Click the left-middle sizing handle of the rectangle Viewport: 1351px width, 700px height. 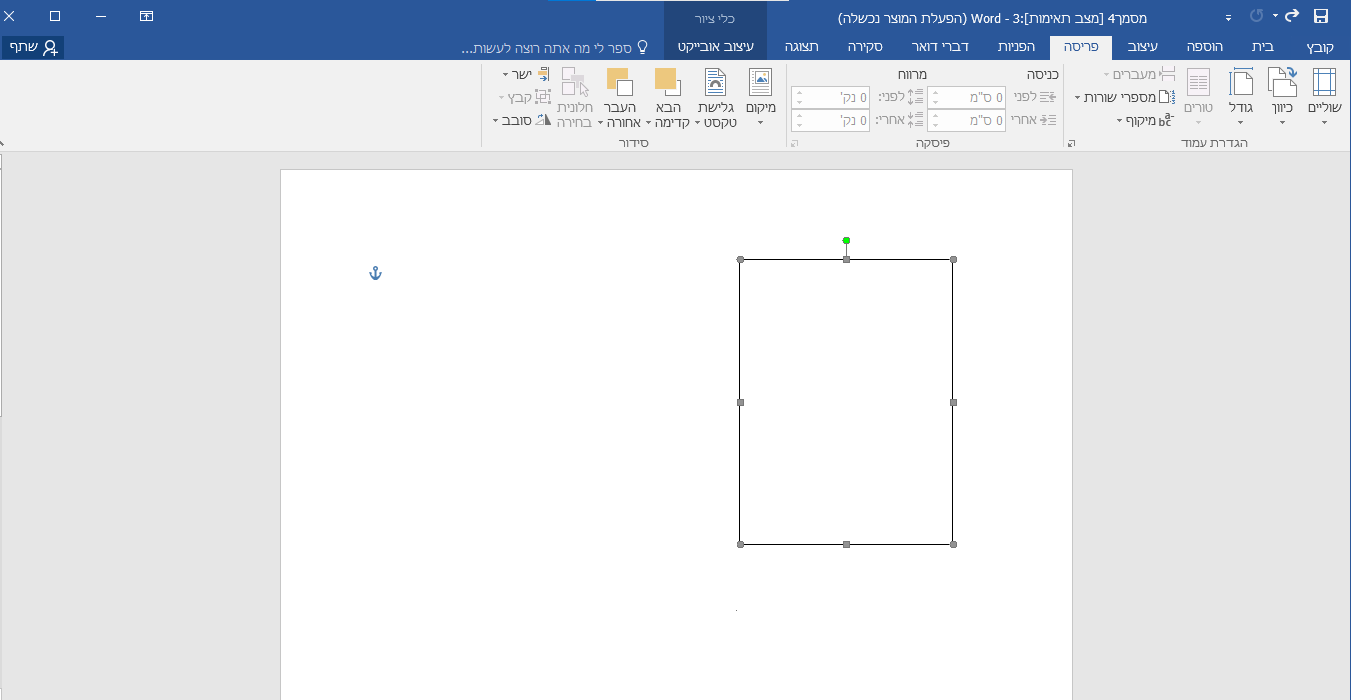point(740,402)
